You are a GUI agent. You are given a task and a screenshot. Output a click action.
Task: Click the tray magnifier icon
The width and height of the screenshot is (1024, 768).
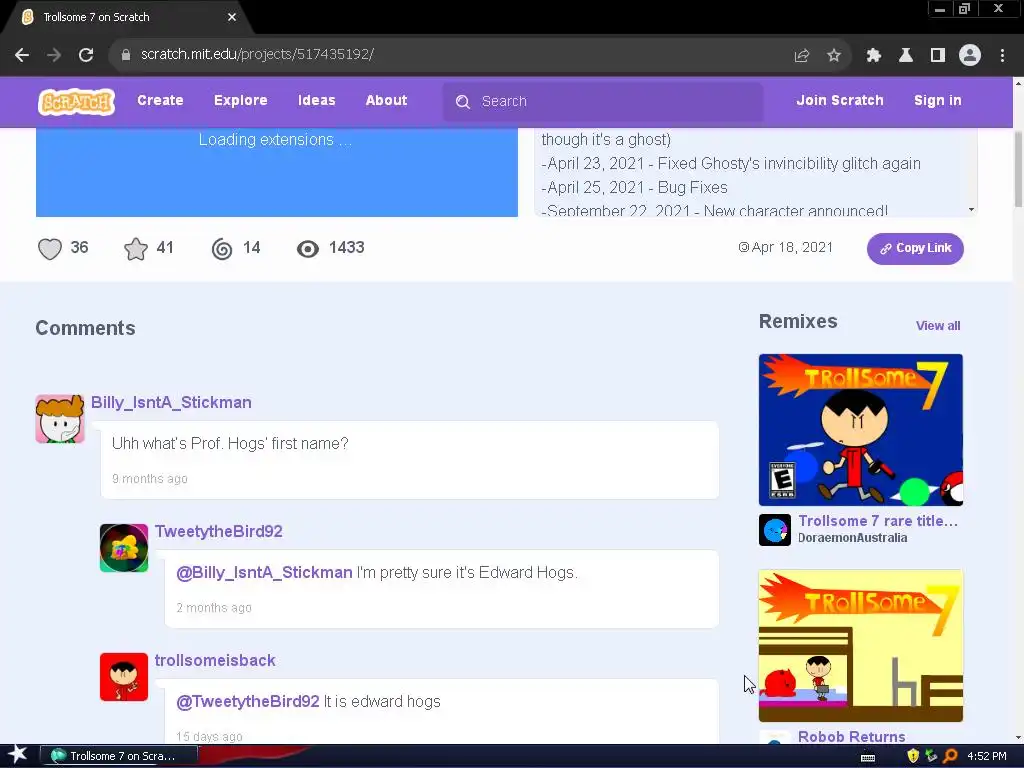coord(951,756)
